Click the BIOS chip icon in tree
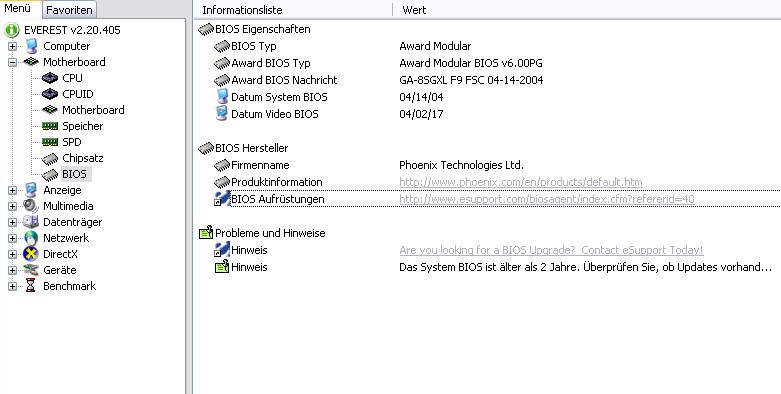The image size is (781, 394). pos(50,175)
